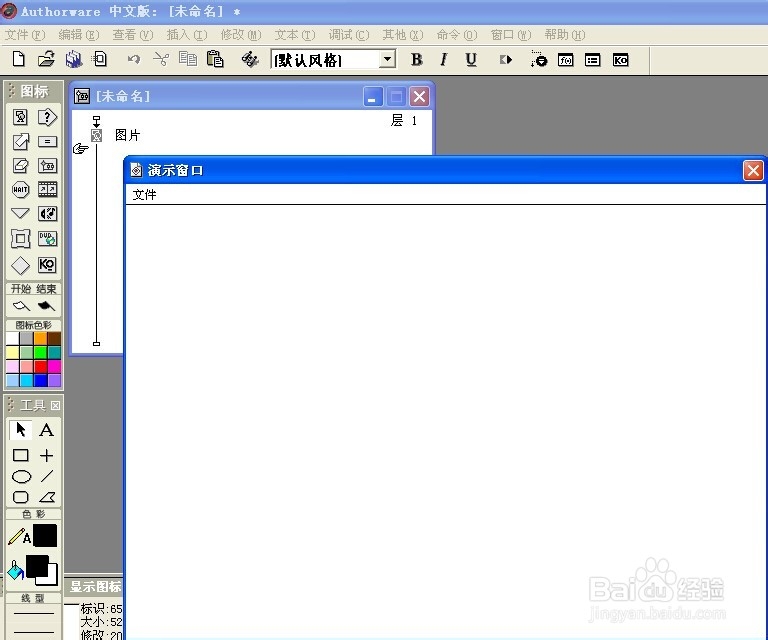This screenshot has width=768, height=640.
Task: Pick the orange icon color swatch
Action: coord(40,338)
